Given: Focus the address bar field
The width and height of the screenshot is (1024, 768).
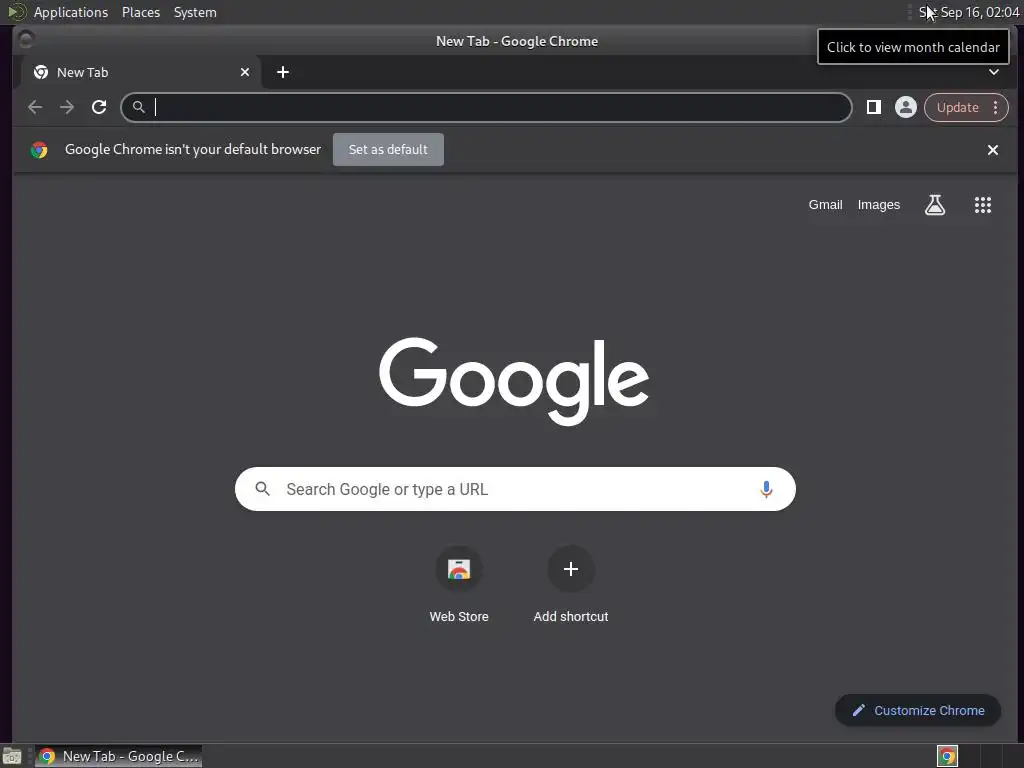Looking at the screenshot, I should coord(487,107).
